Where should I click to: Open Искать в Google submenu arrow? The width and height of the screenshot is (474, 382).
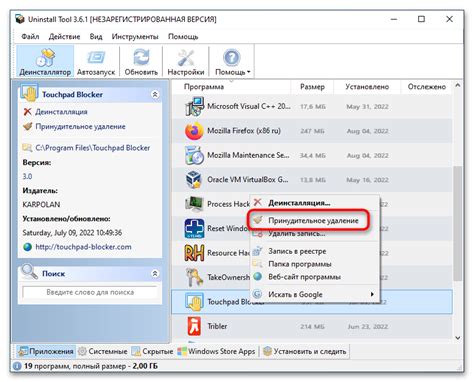click(372, 294)
